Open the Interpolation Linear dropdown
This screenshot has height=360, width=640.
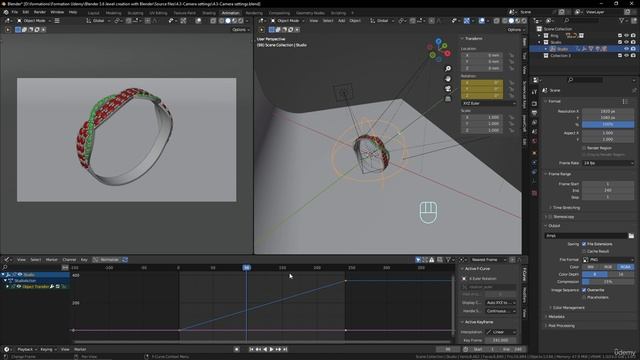(x=501, y=332)
